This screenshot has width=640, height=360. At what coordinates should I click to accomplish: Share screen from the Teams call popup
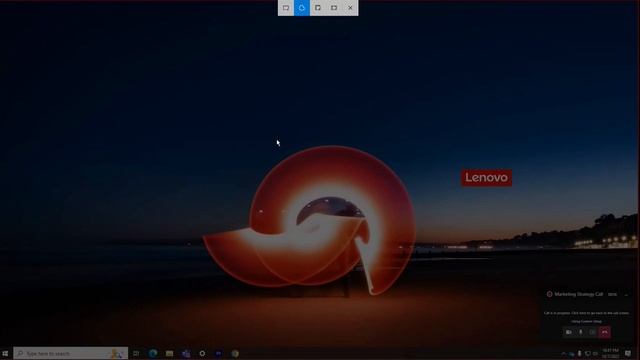[x=593, y=332]
